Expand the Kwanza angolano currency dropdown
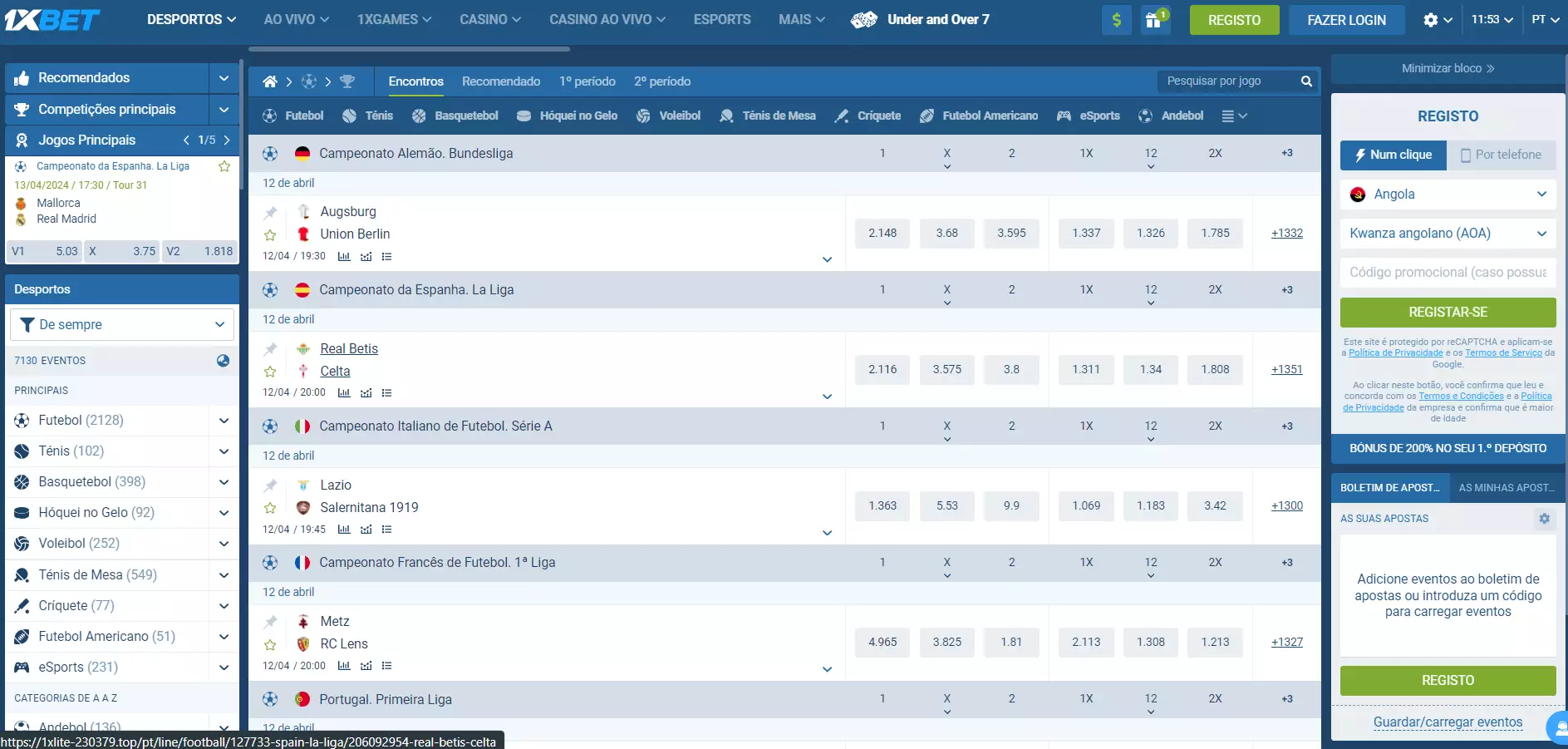The width and height of the screenshot is (1568, 749). click(1448, 234)
